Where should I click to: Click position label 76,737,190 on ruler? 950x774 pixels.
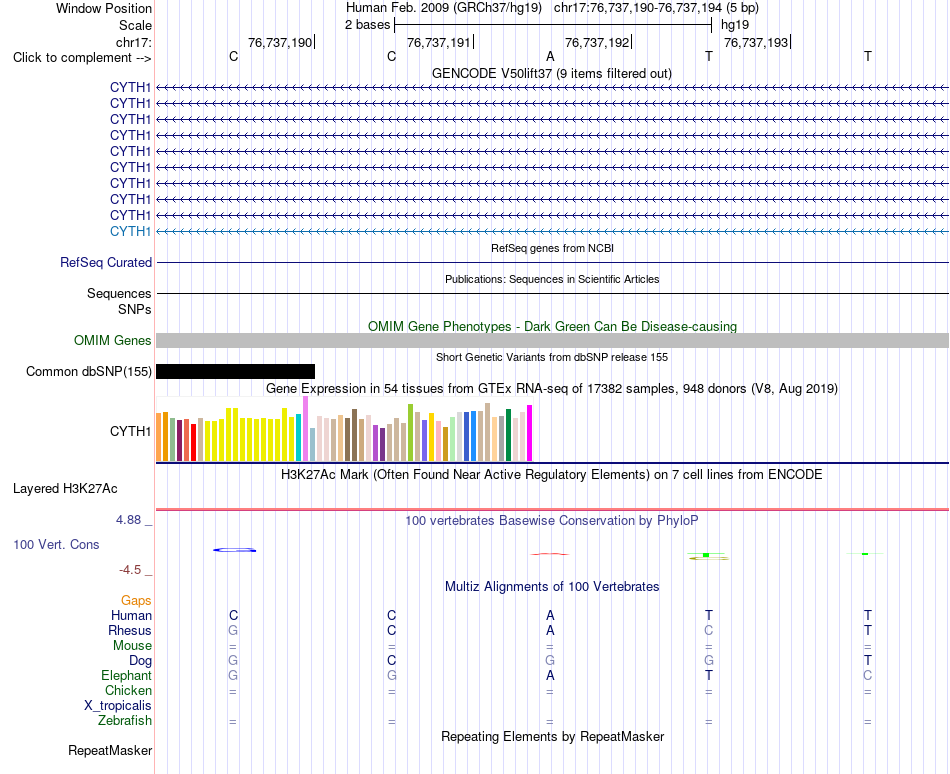point(280,42)
